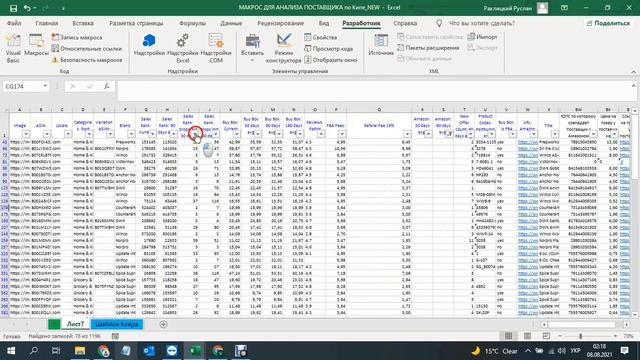Image resolution: width=640 pixels, height=360 pixels.
Task: Open the XML Источник pane
Action: click(x=381, y=45)
